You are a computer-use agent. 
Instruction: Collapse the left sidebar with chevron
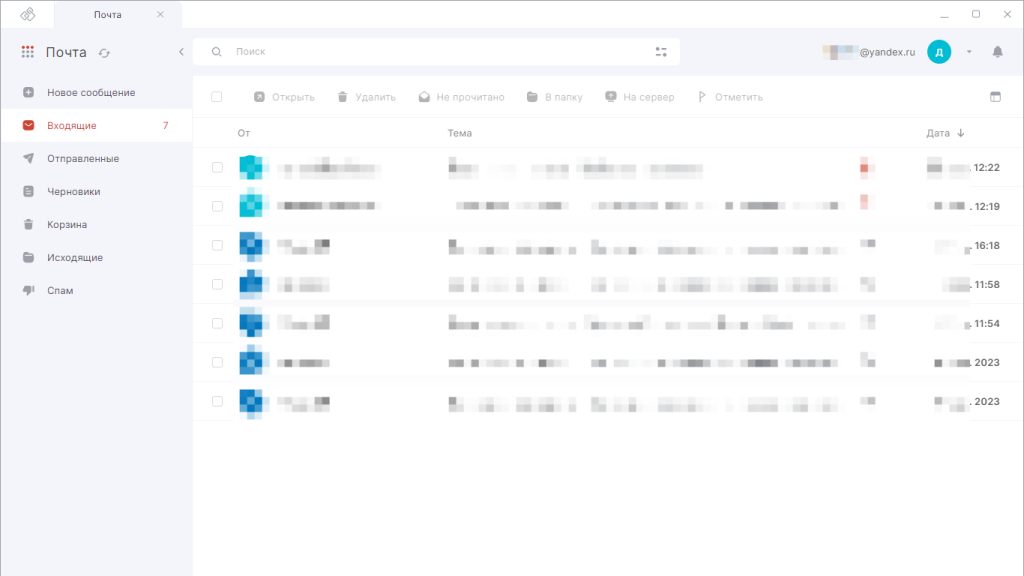click(181, 52)
